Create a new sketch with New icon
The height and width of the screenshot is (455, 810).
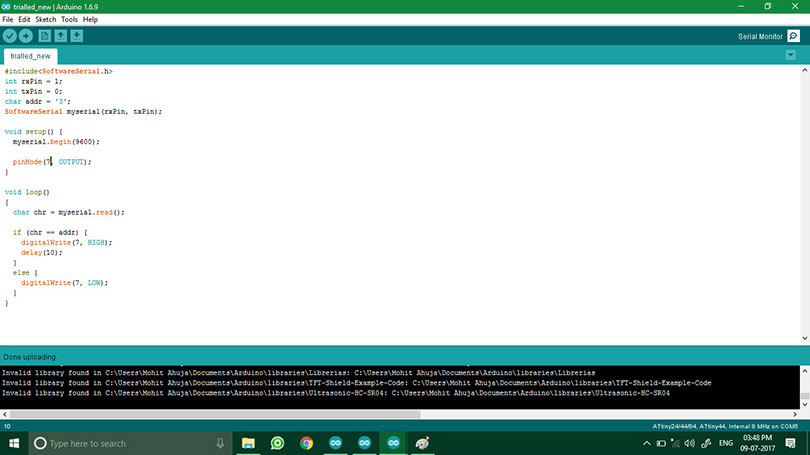click(x=44, y=36)
